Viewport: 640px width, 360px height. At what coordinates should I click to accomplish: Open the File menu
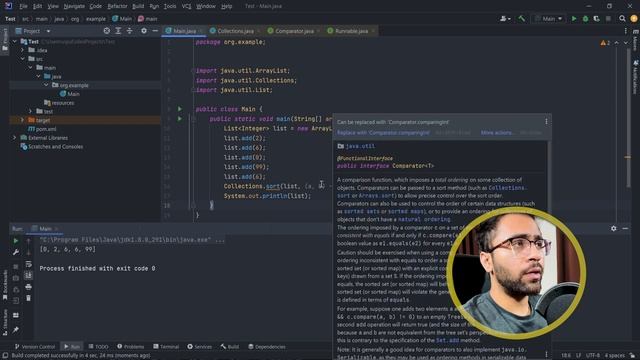click(23, 6)
